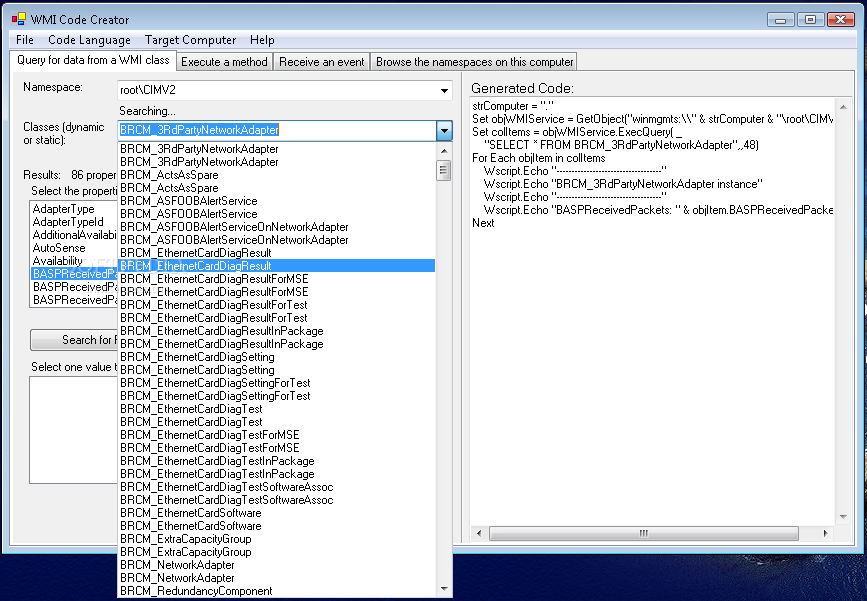The image size is (867, 601).
Task: Minimize the WMI Code Creator window
Action: pos(781,19)
